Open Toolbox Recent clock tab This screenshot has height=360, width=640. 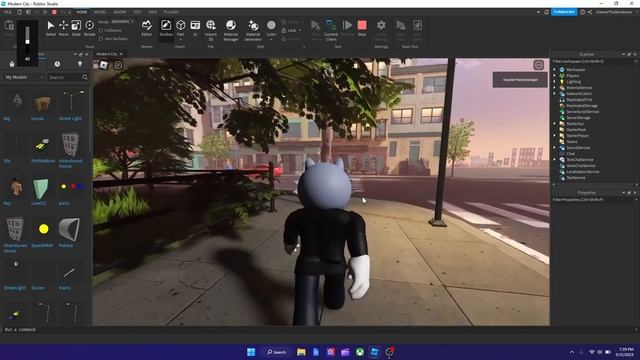click(x=57, y=64)
